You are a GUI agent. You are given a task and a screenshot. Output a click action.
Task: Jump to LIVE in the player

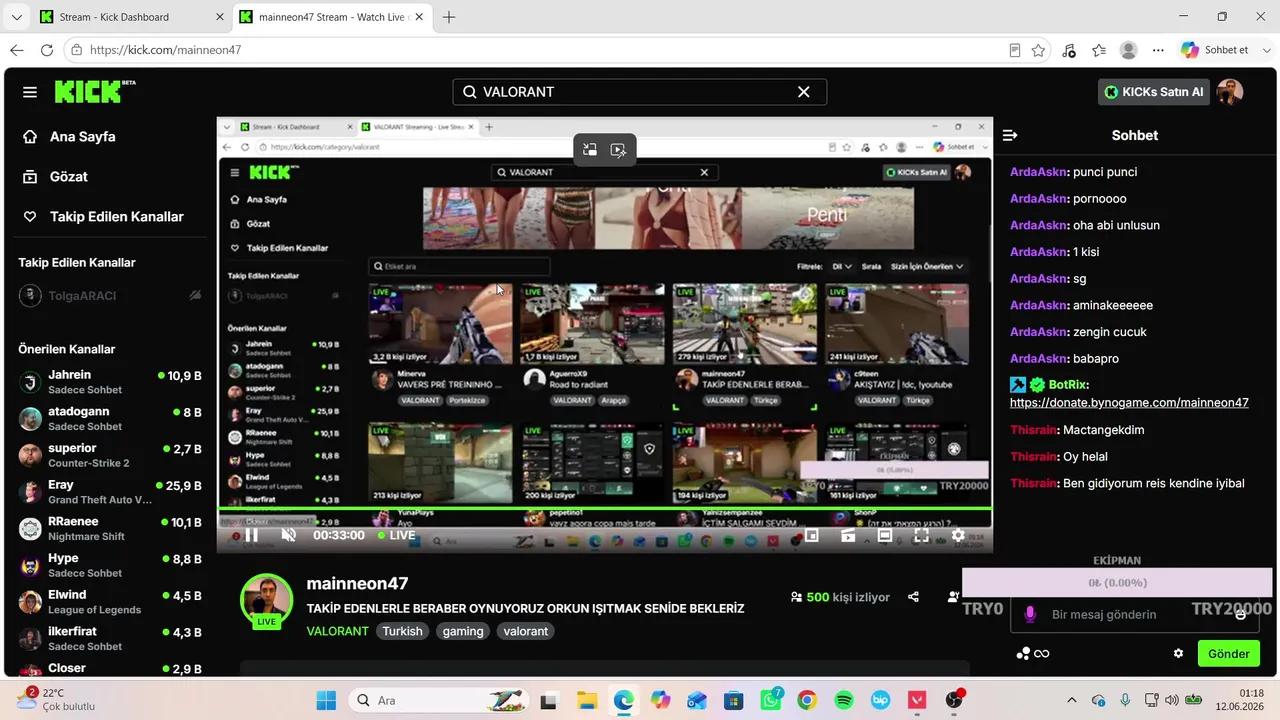tap(396, 535)
